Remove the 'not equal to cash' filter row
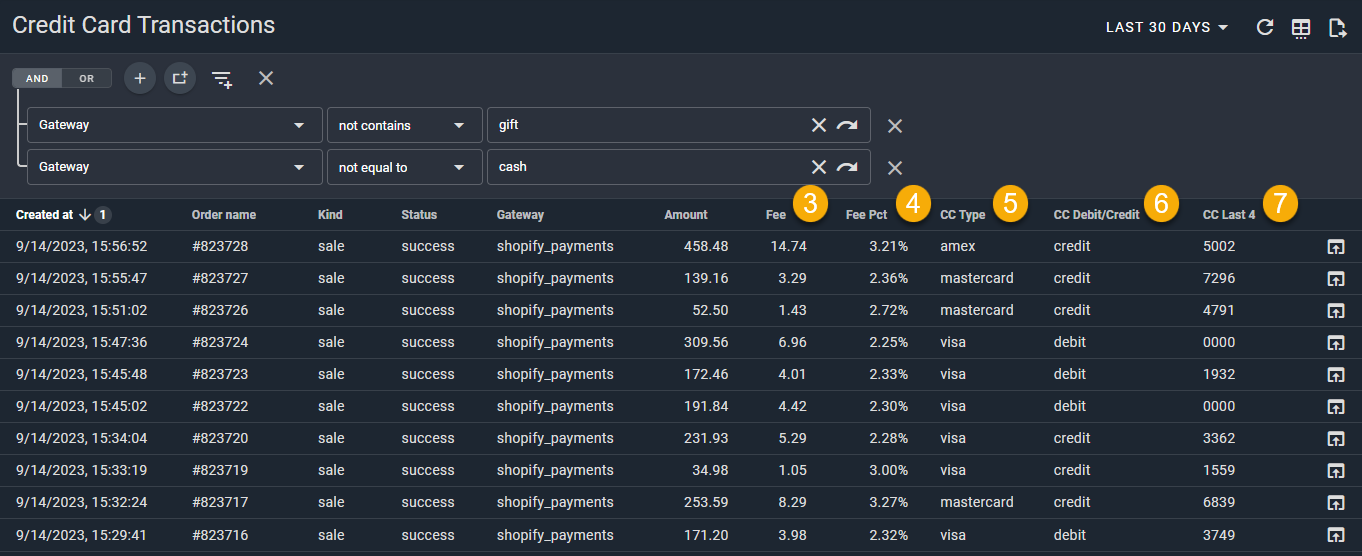Screen dimensions: 1362x556 tap(895, 167)
